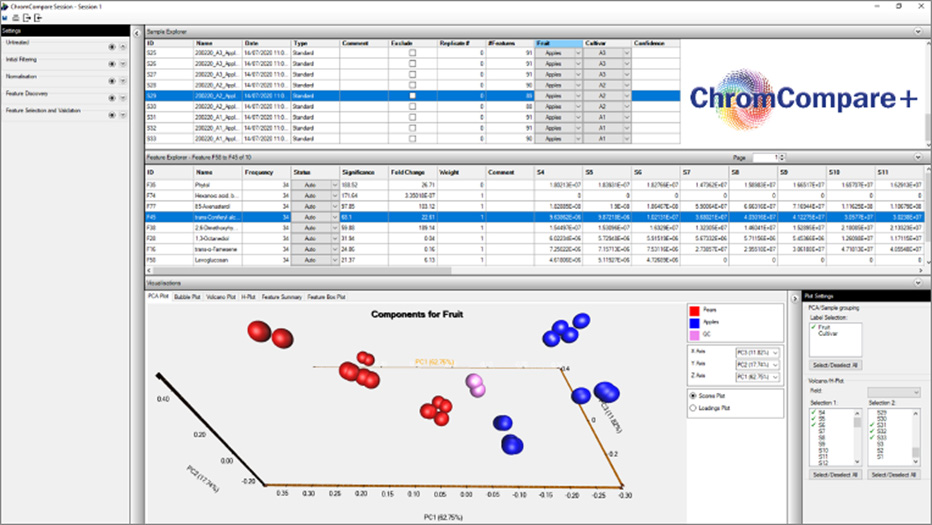Uncheck S31 in Selection 2 list

[x=872, y=425]
